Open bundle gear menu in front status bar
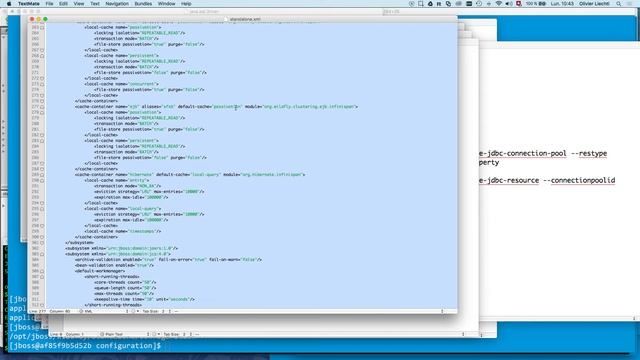Screen dimensions: 640x360 [x=136, y=311]
